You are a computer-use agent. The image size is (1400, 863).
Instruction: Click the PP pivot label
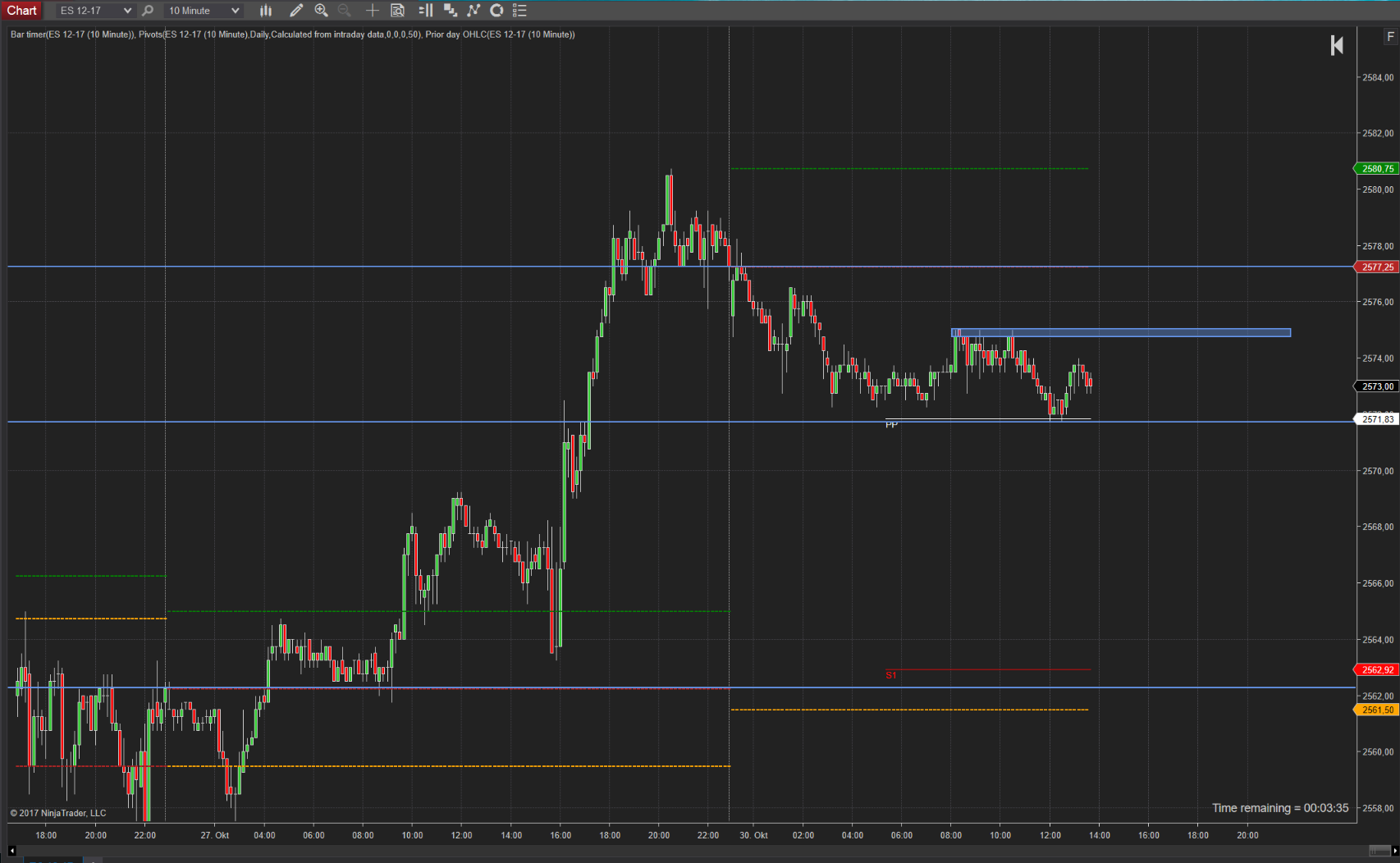(x=891, y=425)
